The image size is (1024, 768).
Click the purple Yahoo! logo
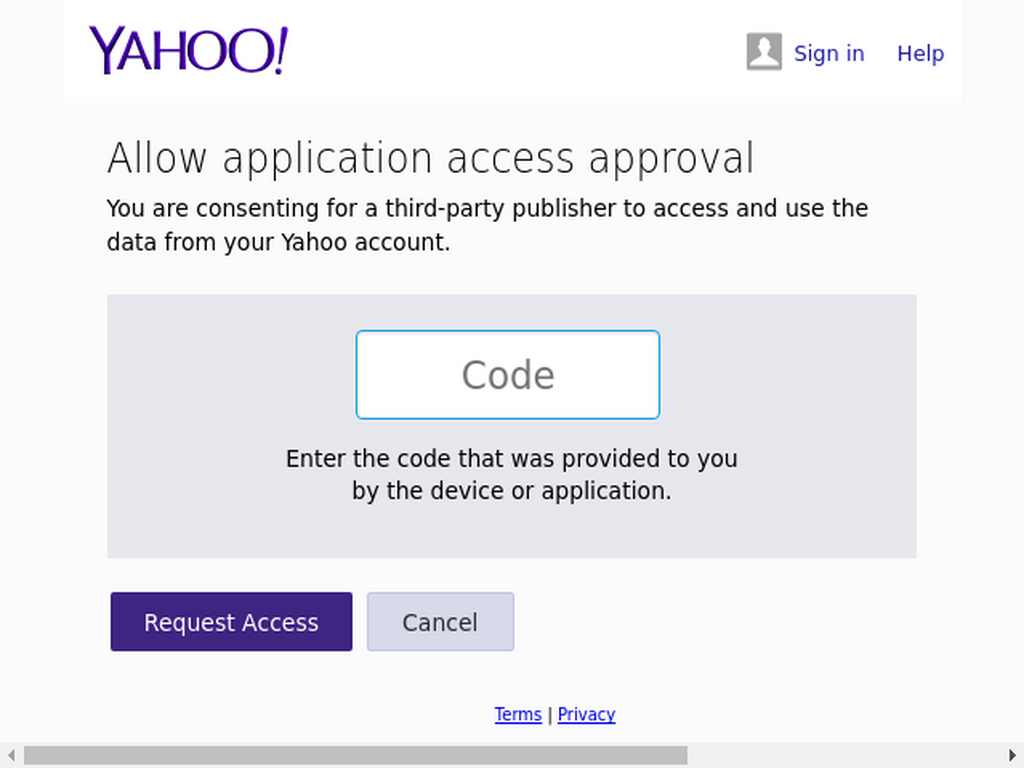pyautogui.click(x=188, y=50)
